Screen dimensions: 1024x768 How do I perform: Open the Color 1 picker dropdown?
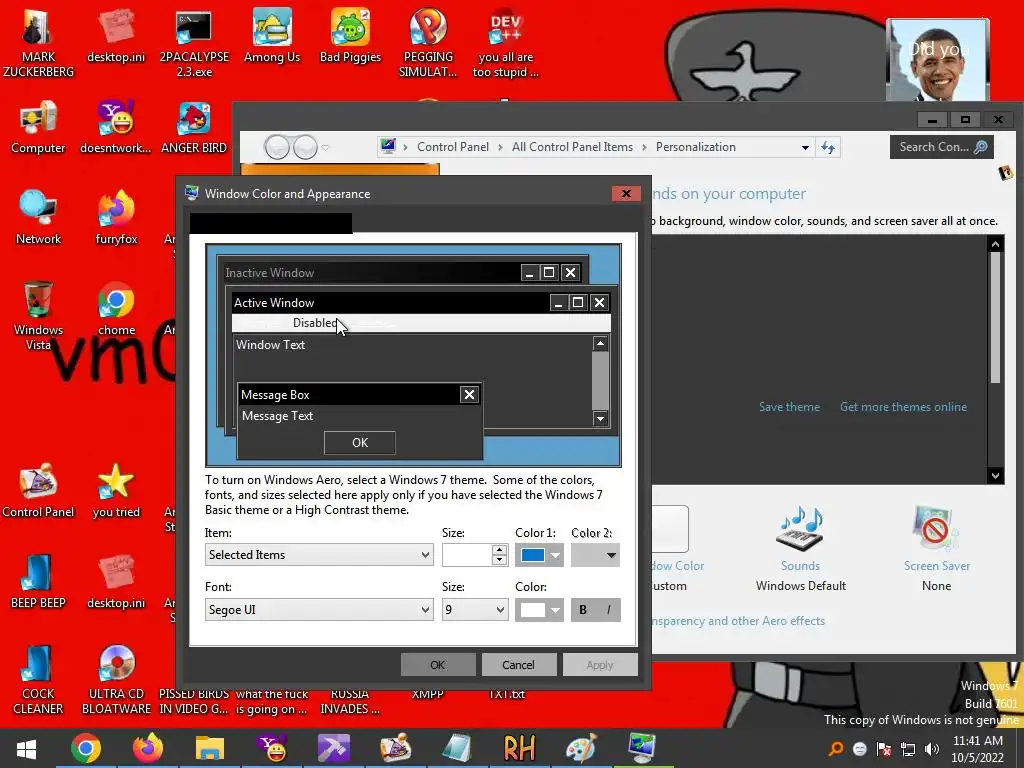(x=539, y=555)
